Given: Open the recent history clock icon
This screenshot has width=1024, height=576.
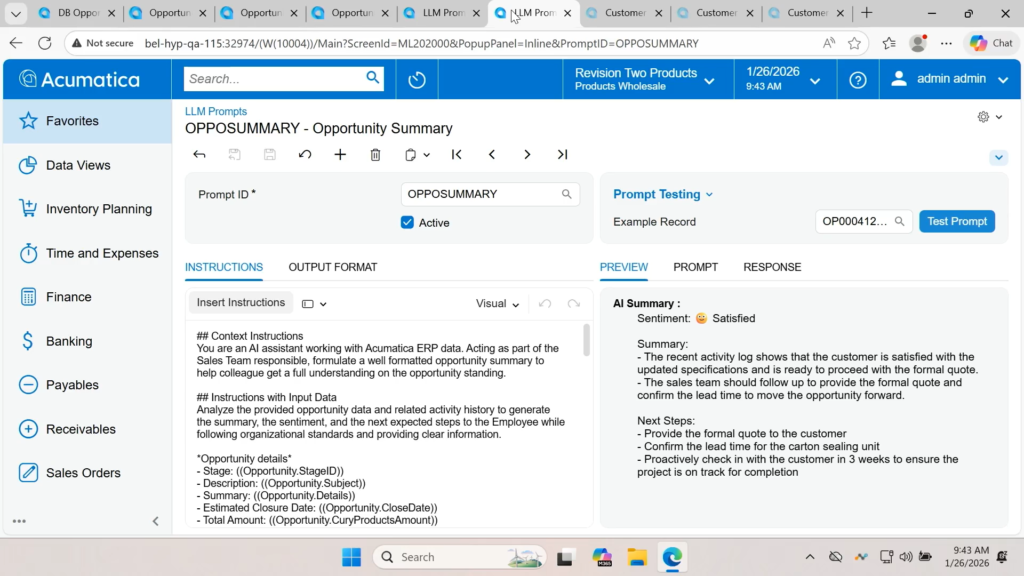Looking at the screenshot, I should [417, 80].
